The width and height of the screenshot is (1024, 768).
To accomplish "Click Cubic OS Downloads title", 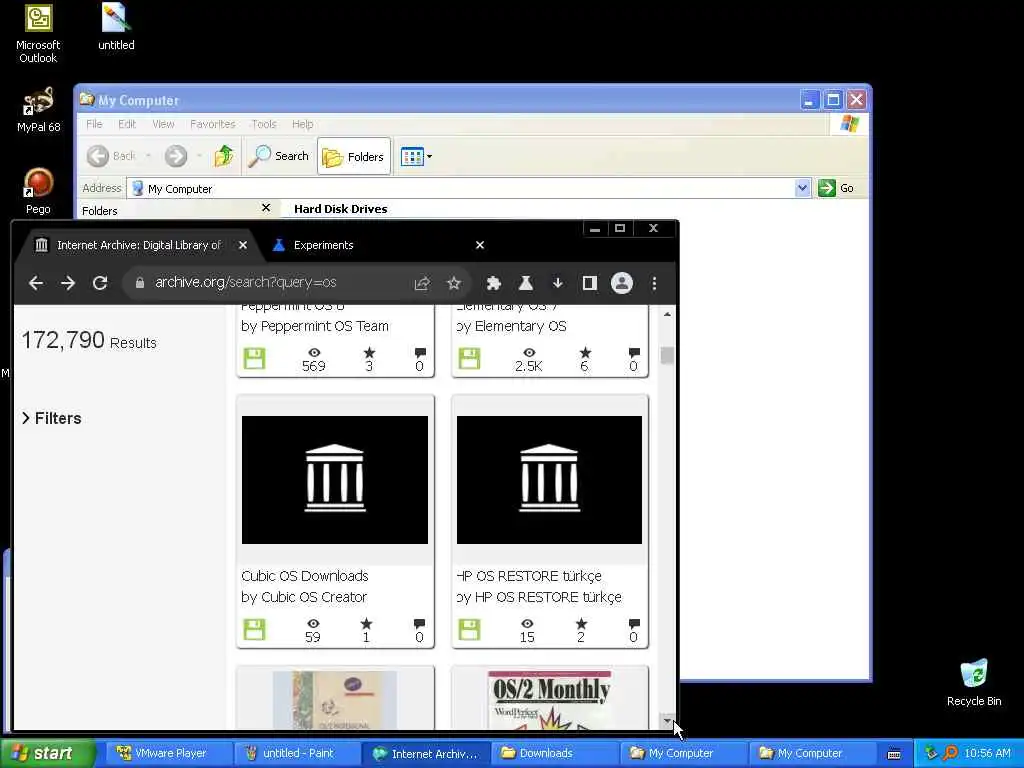I will pyautogui.click(x=304, y=576).
